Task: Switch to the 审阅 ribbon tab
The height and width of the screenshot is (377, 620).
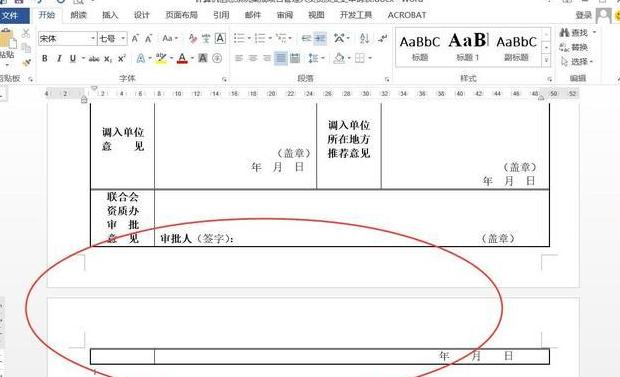Action: (285, 15)
